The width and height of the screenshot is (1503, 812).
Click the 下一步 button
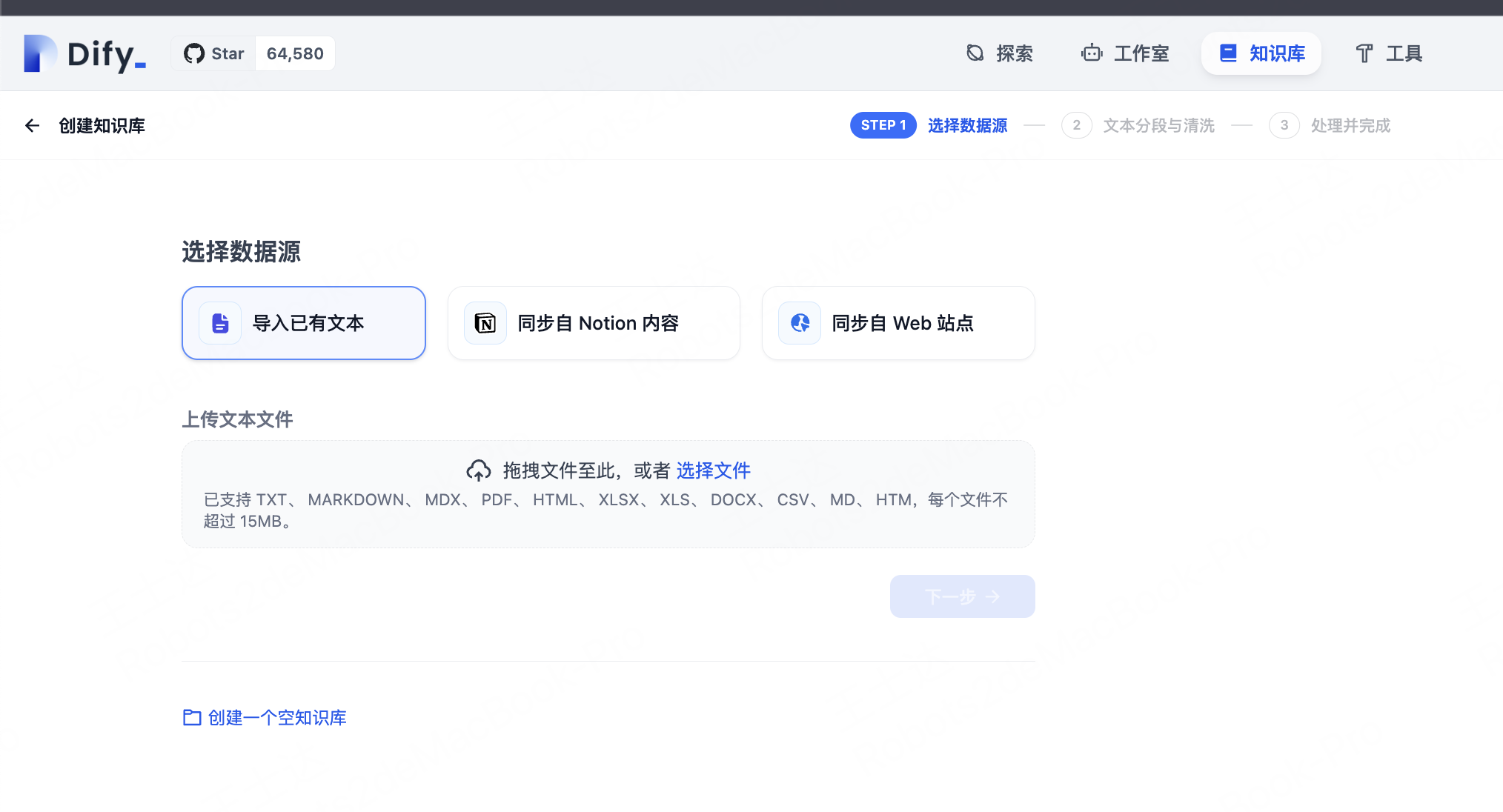pyautogui.click(x=961, y=596)
